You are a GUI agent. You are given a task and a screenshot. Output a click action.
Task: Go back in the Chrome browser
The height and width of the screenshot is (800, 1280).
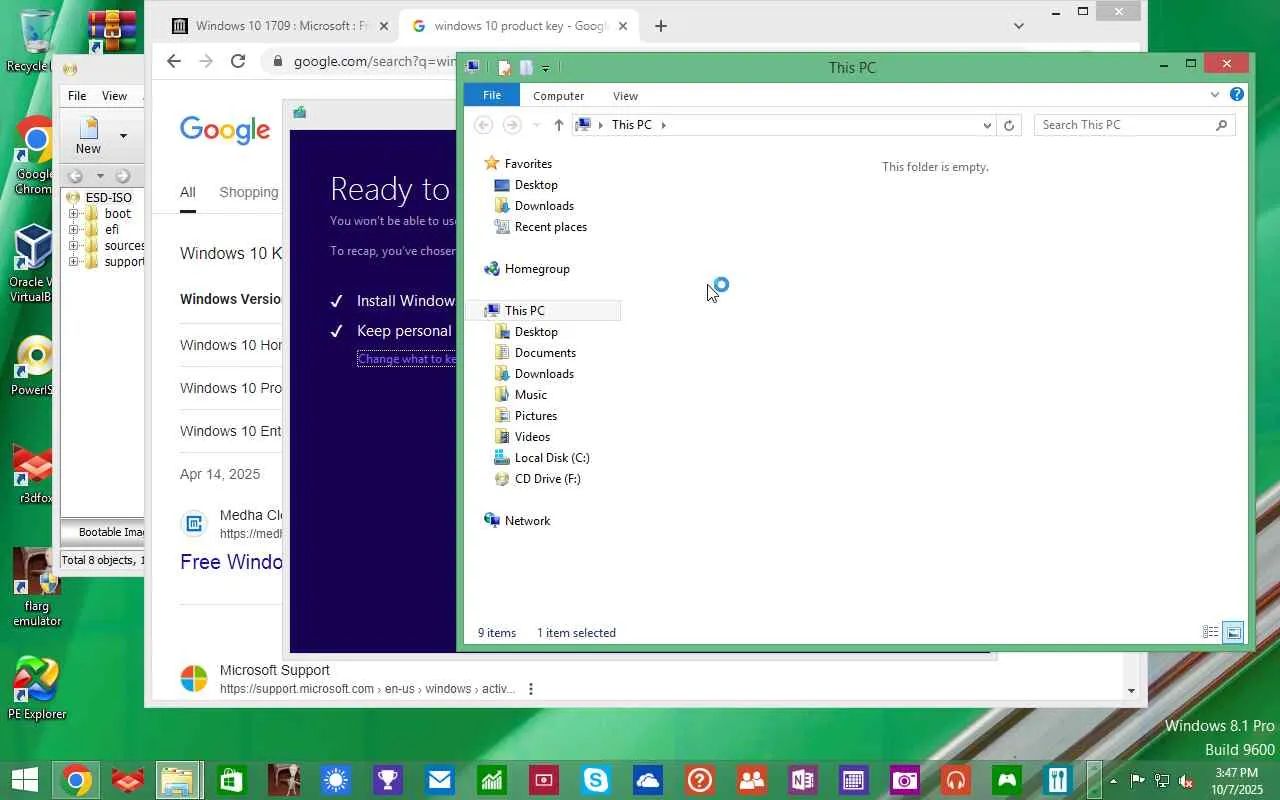tap(174, 61)
